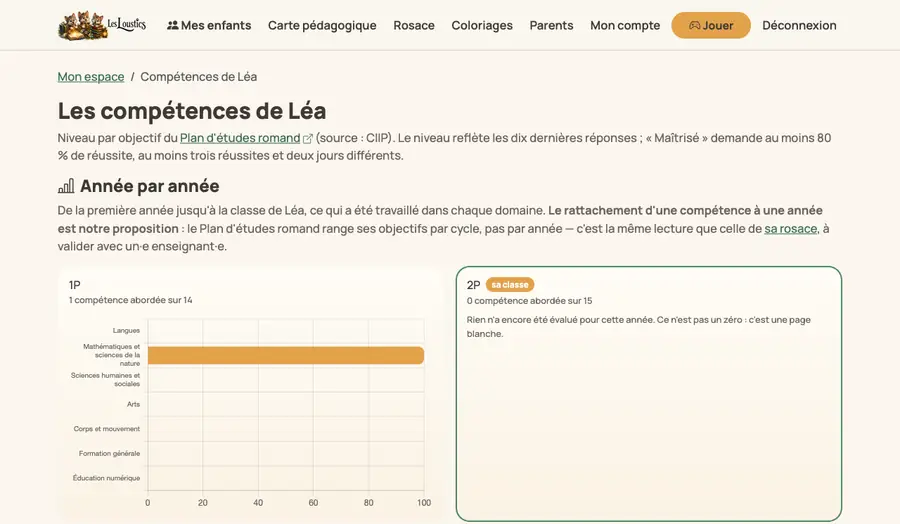Open Coloriages section
The image size is (900, 524).
(482, 25)
